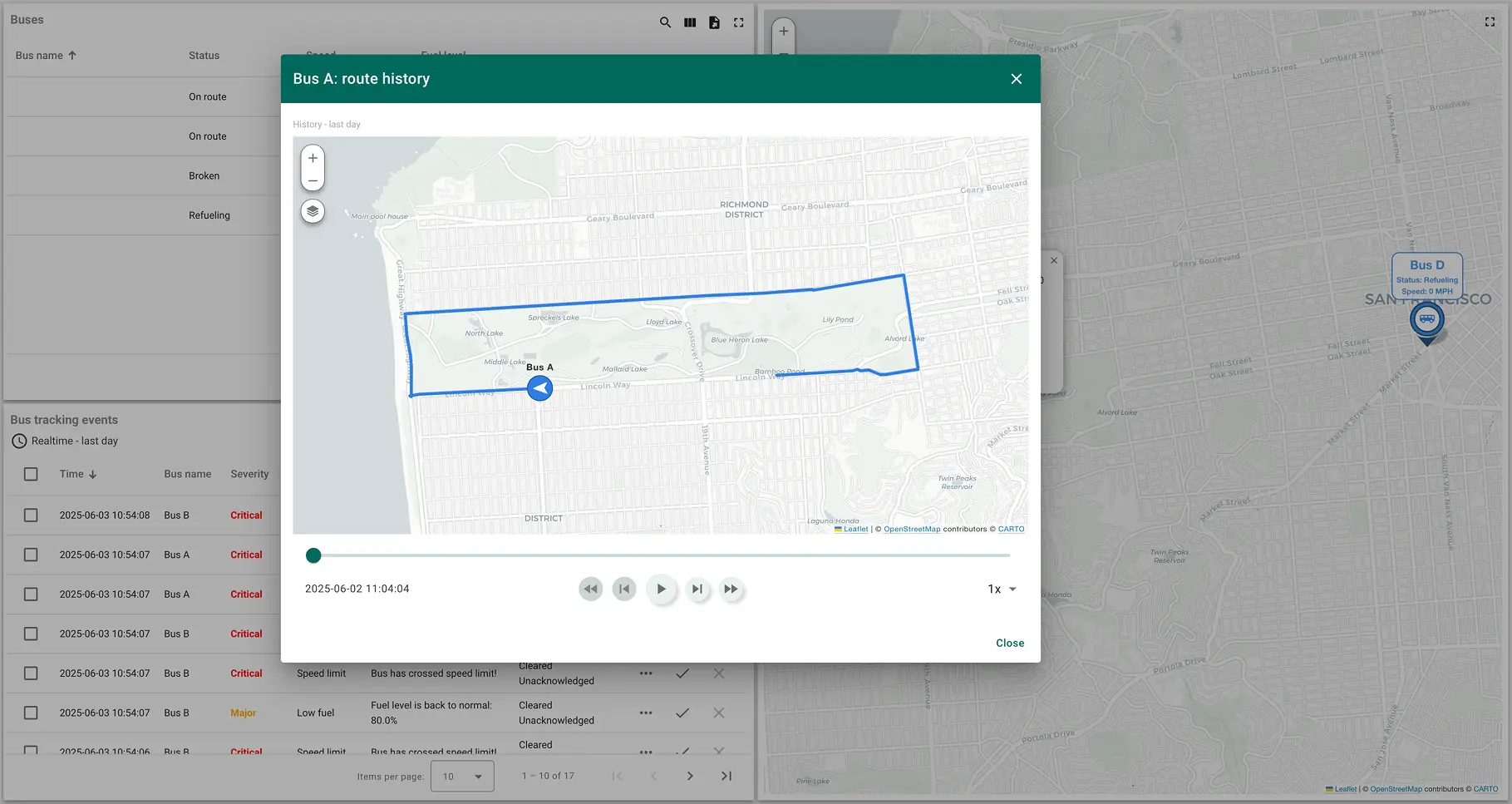Click the Bus A marker on map
The image size is (1512, 804).
tap(539, 387)
